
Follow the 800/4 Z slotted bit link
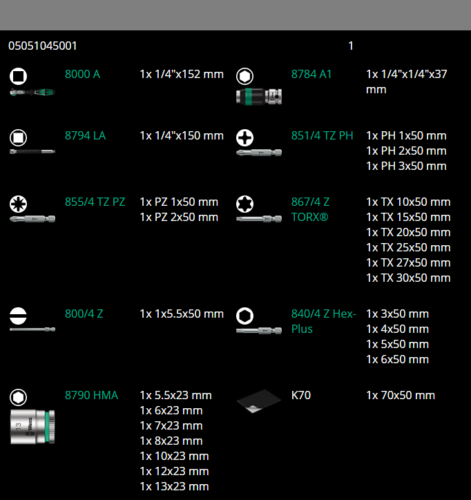click(x=84, y=314)
